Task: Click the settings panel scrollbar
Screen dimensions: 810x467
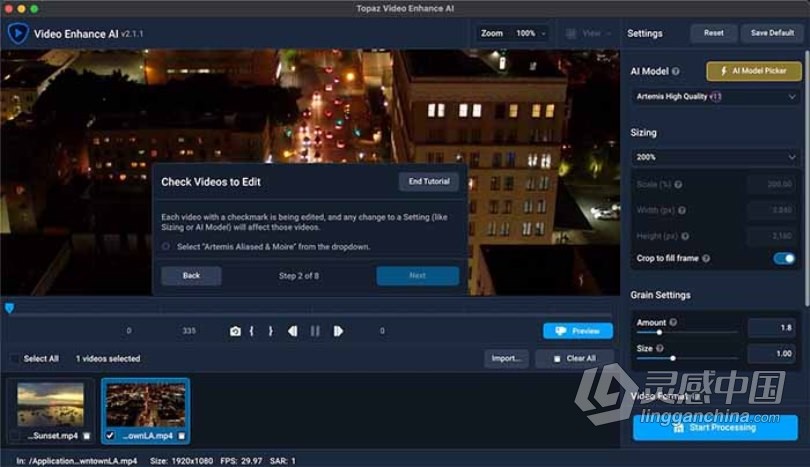Action: (807, 178)
